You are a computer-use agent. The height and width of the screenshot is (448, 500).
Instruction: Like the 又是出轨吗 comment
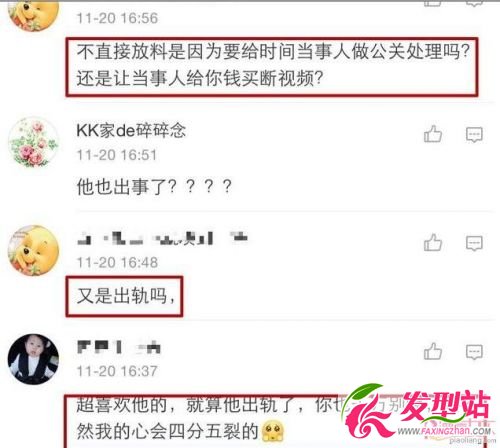[433, 242]
